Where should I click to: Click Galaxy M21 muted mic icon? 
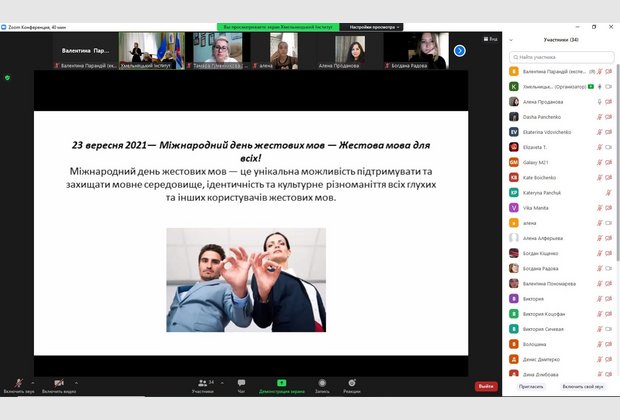(600, 162)
